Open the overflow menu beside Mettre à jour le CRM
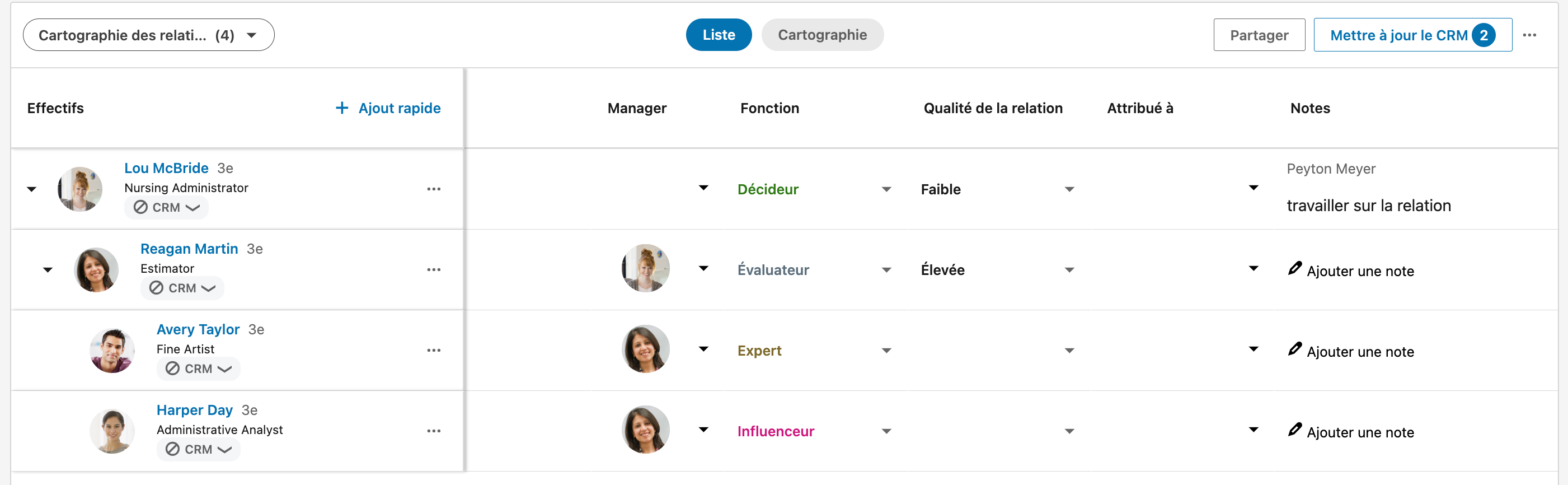1568x485 pixels. tap(1529, 35)
